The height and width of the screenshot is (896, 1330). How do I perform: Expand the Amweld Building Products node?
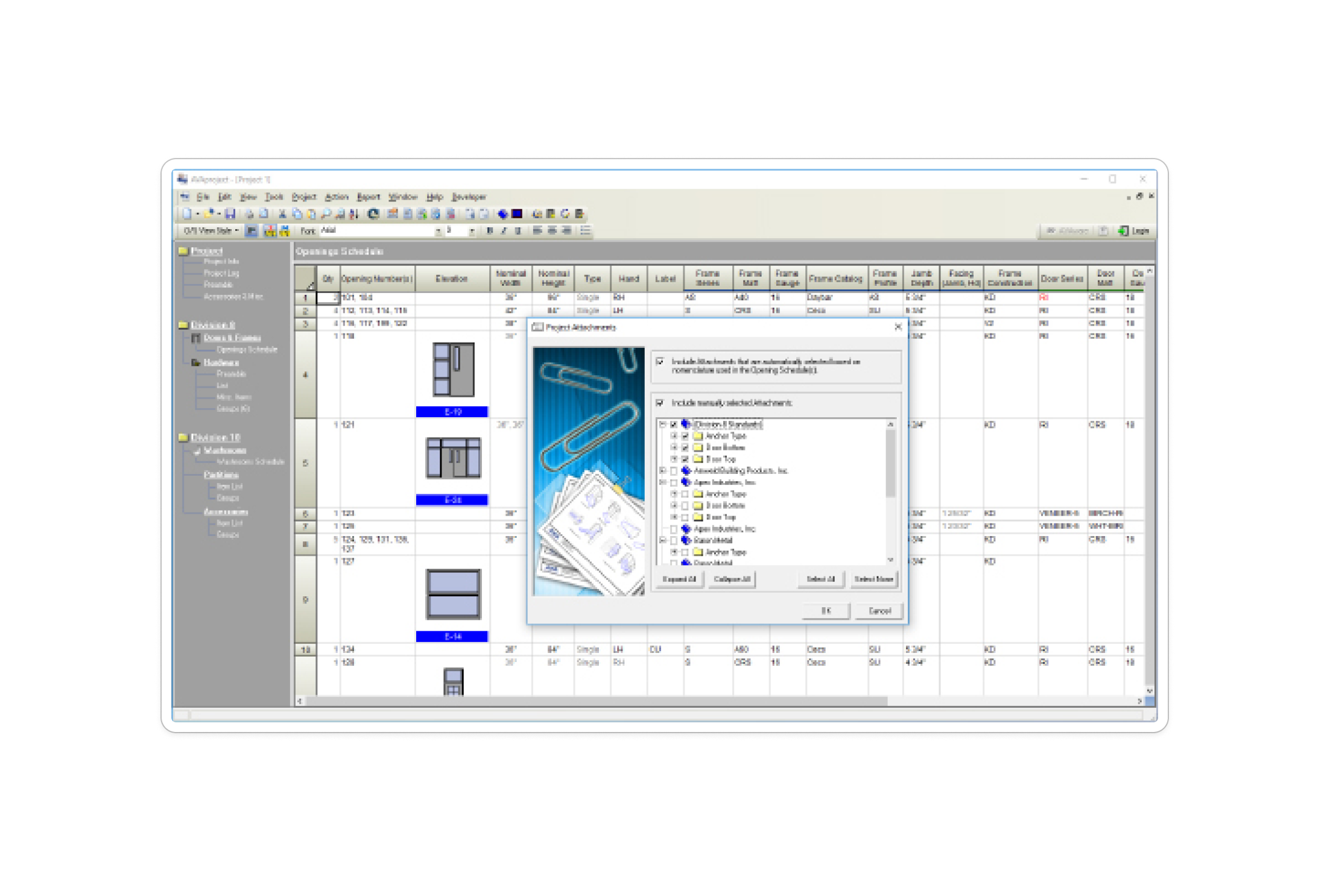click(663, 471)
